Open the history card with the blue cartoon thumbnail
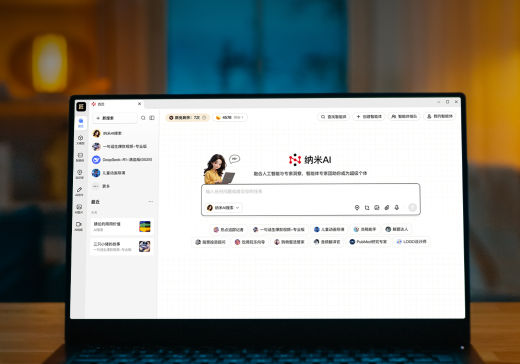 point(122,246)
